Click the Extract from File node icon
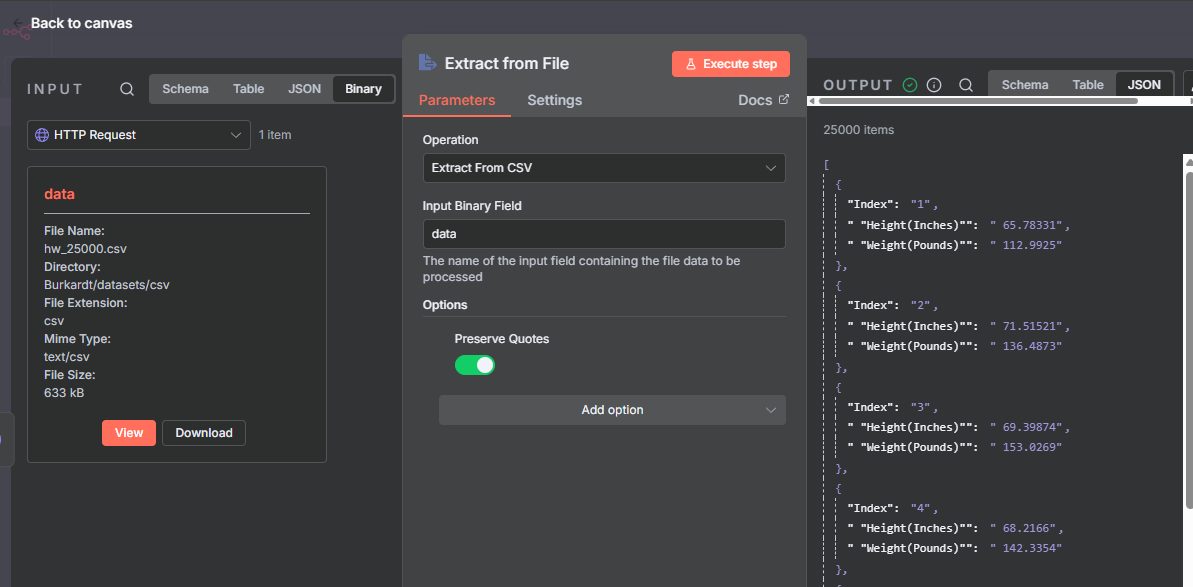Viewport: 1193px width, 587px height. (x=427, y=63)
